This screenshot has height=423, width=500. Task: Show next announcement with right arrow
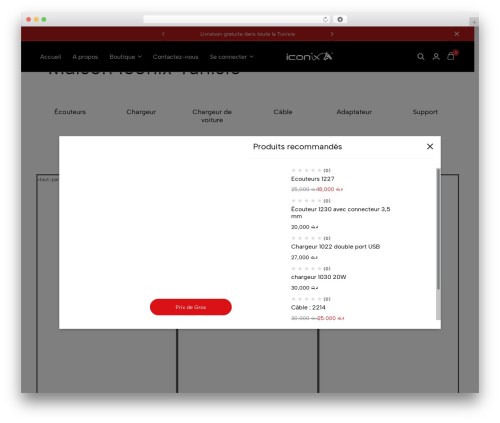point(332,34)
